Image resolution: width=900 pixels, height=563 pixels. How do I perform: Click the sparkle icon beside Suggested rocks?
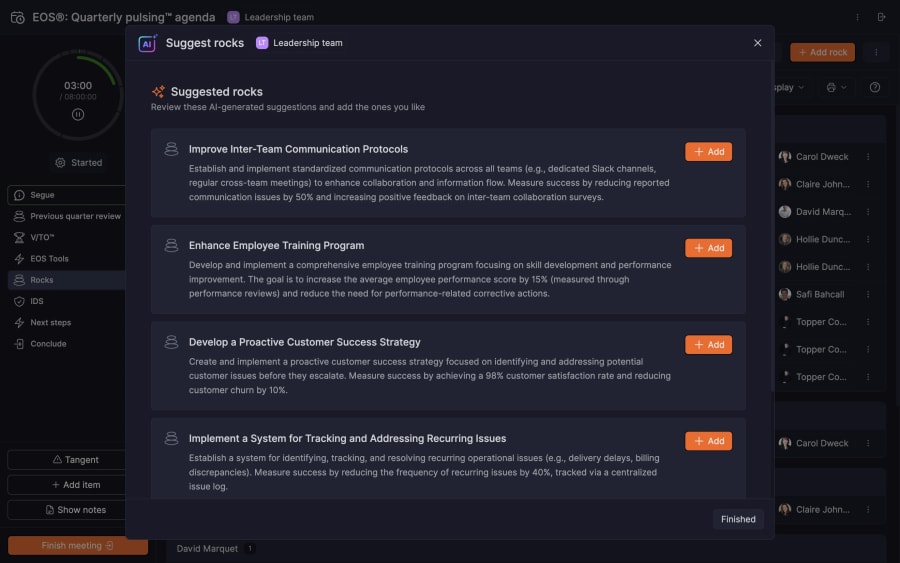point(158,92)
